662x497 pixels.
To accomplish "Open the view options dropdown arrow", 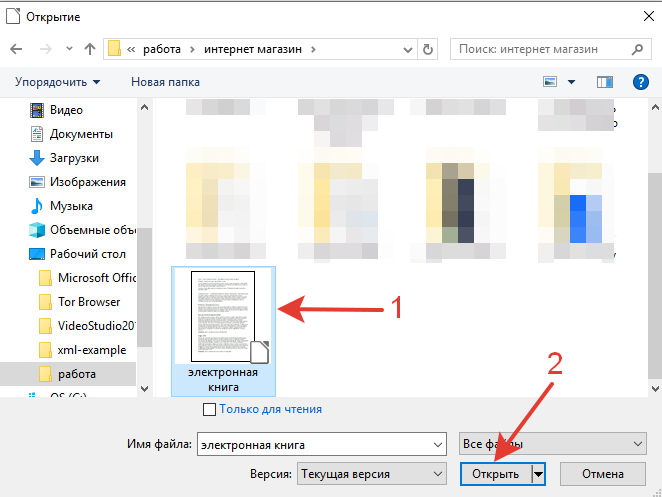I will pyautogui.click(x=571, y=82).
